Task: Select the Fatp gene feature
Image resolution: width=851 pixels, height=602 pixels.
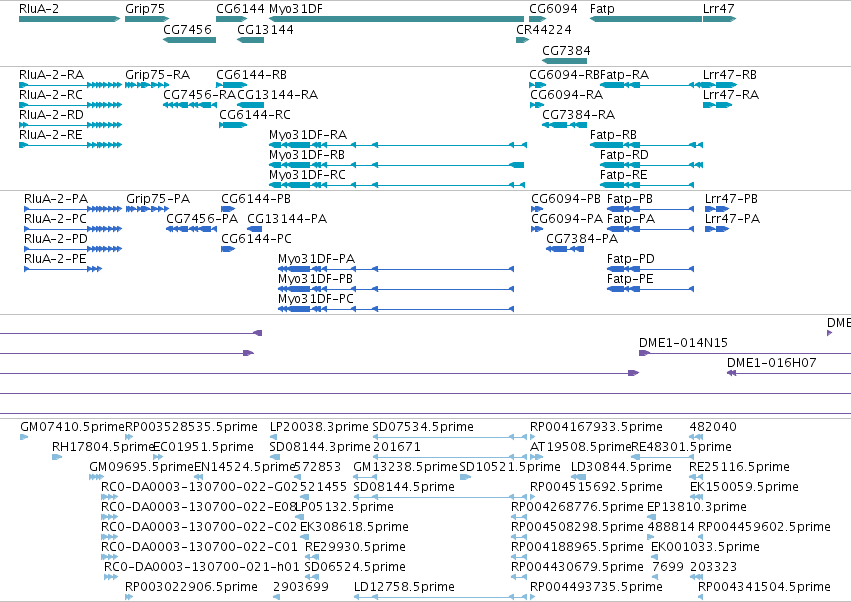Action: click(x=646, y=19)
